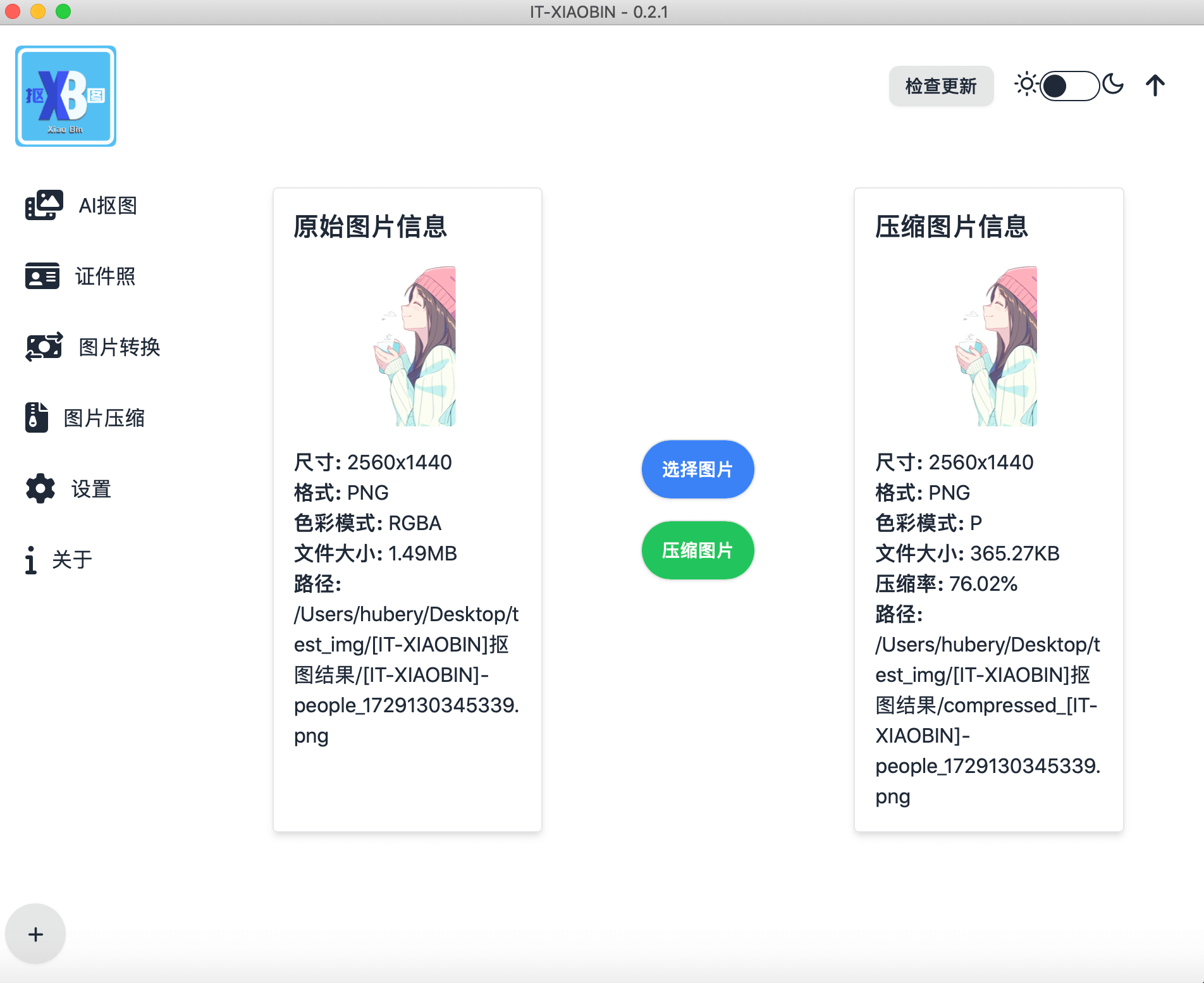The height and width of the screenshot is (983, 1204).
Task: Click the original image file path text
Action: click(x=407, y=675)
